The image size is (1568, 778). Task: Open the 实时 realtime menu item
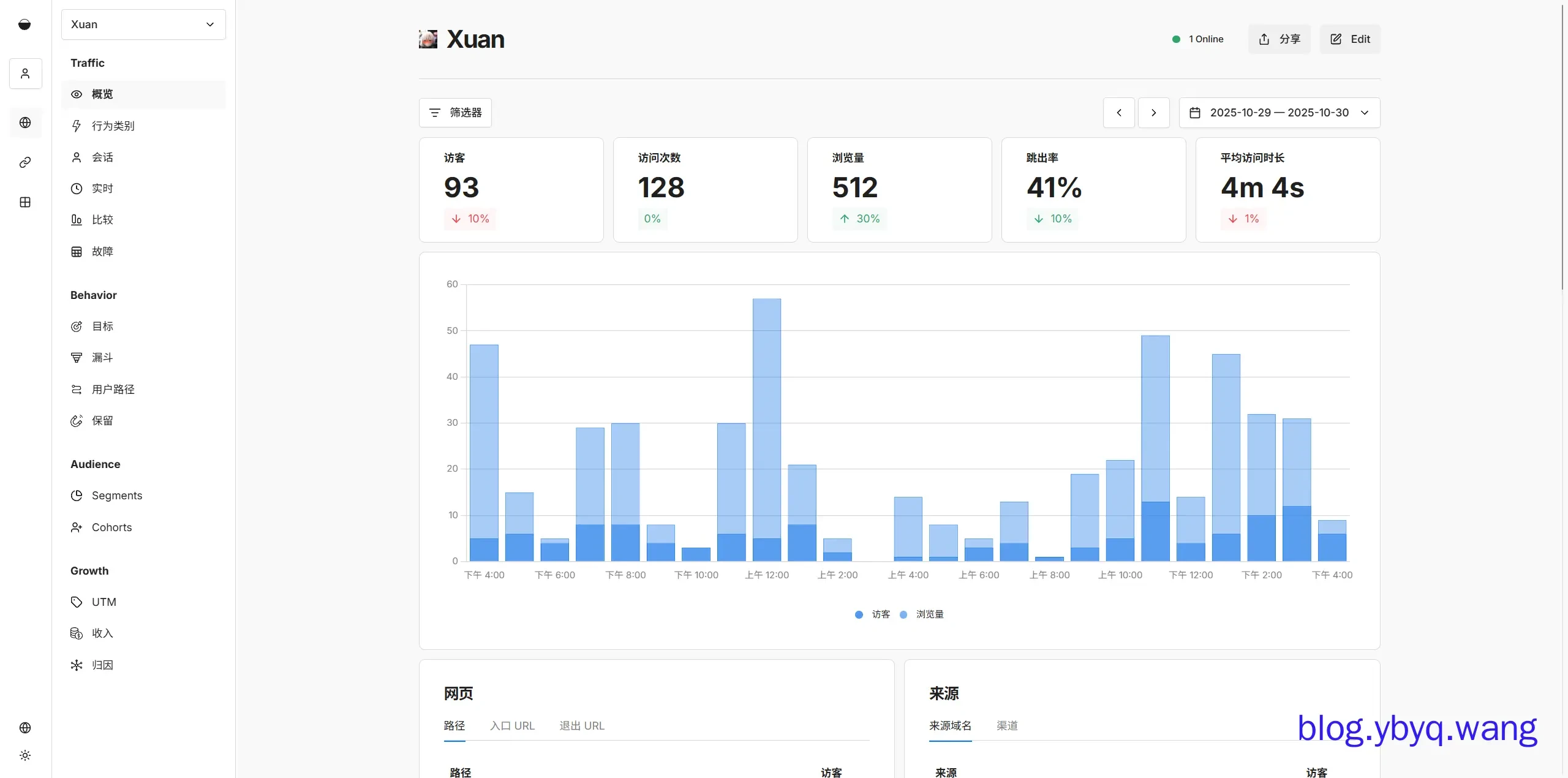coord(102,189)
